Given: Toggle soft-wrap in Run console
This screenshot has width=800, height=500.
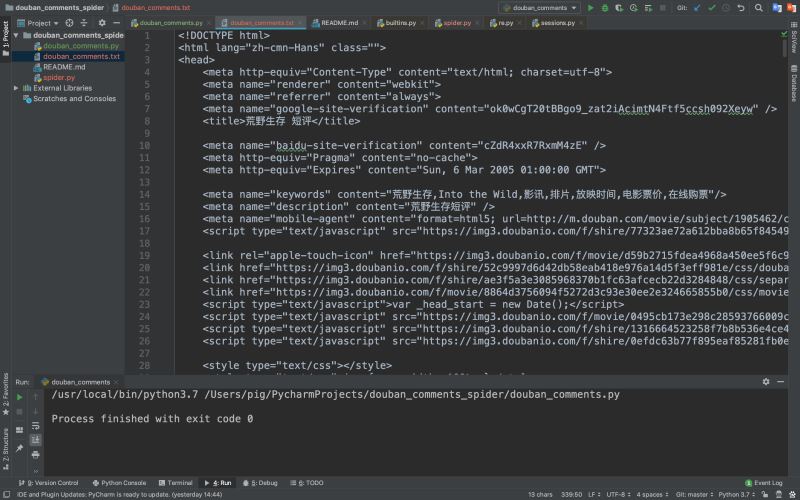Looking at the screenshot, I should pyautogui.click(x=35, y=426).
